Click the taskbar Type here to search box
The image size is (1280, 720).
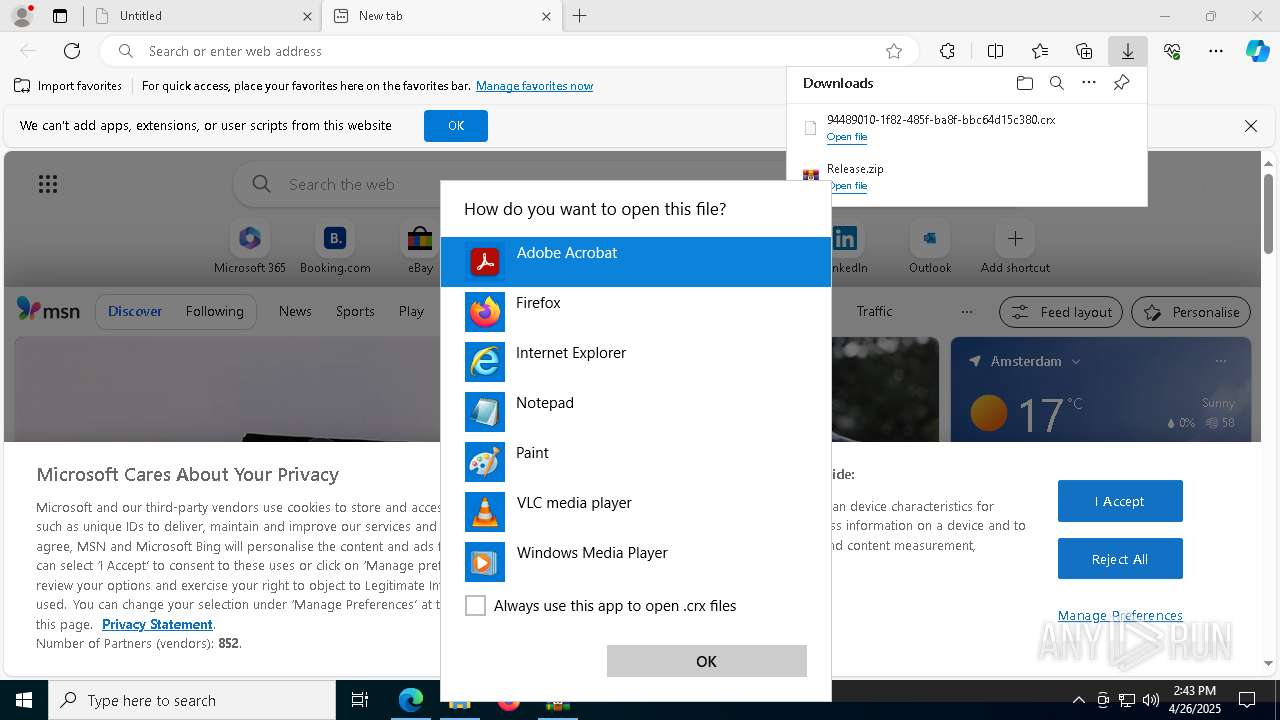[x=192, y=700]
